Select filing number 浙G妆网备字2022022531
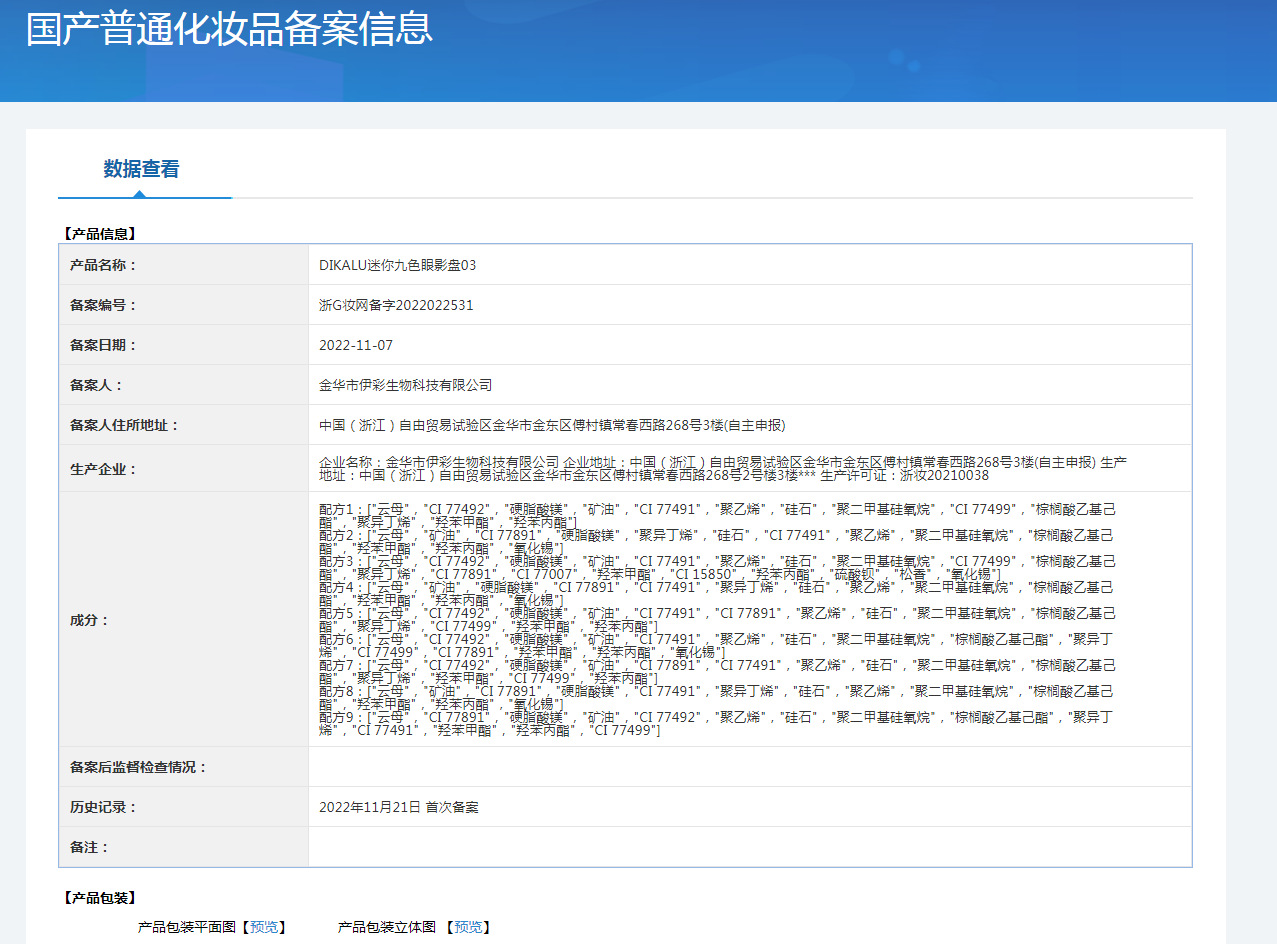This screenshot has width=1277, height=944. tap(396, 305)
